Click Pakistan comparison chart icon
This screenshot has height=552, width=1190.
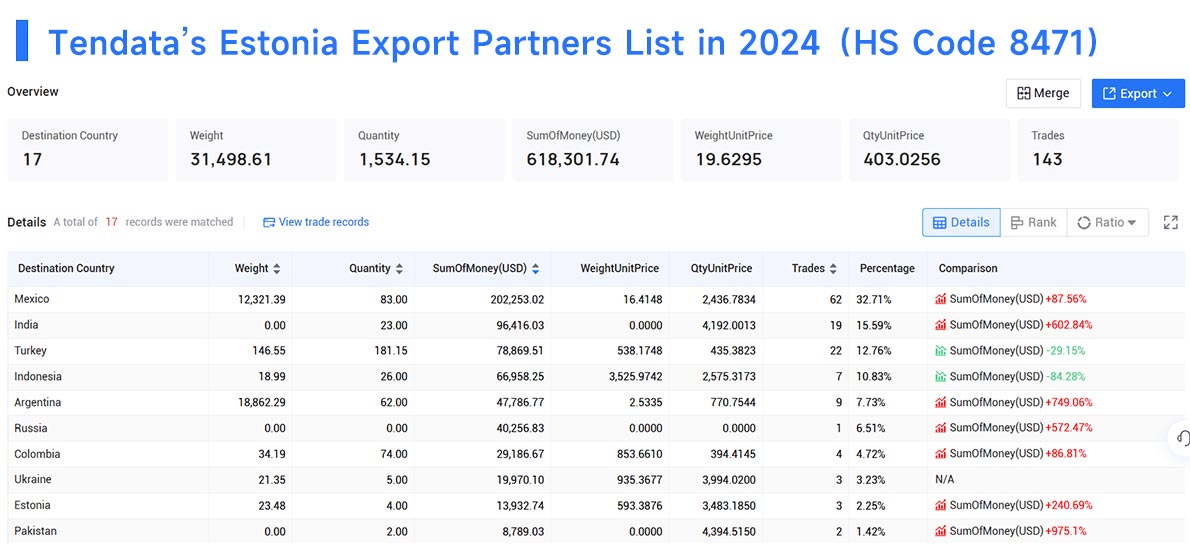pos(941,532)
